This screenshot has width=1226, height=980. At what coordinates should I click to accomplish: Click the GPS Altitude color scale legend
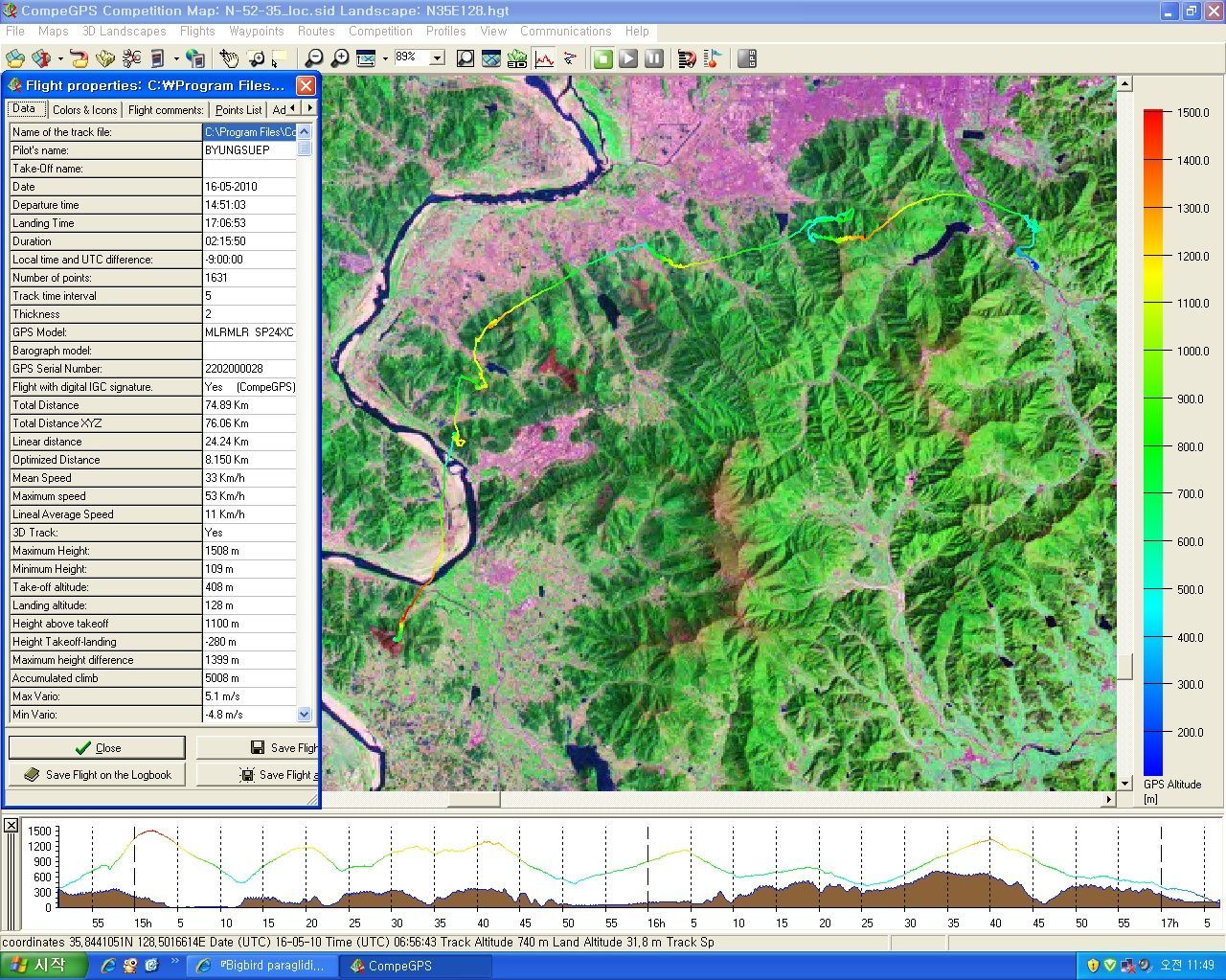click(x=1153, y=443)
